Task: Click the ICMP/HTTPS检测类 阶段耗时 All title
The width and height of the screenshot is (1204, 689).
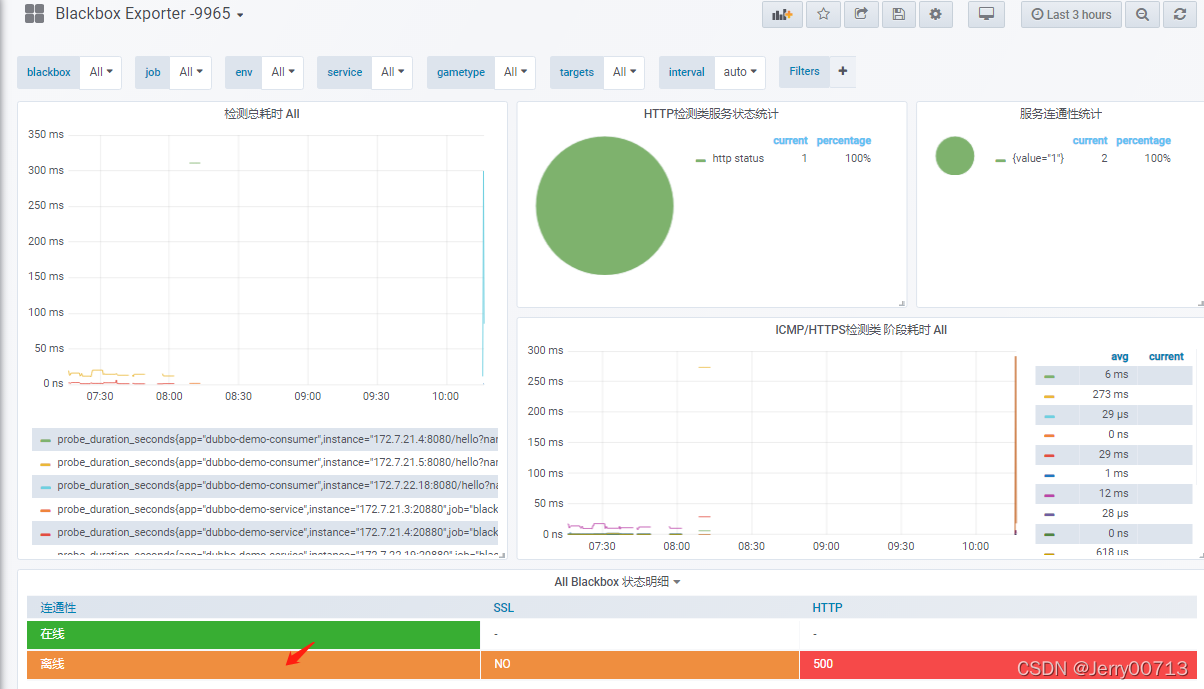Action: tap(861, 330)
